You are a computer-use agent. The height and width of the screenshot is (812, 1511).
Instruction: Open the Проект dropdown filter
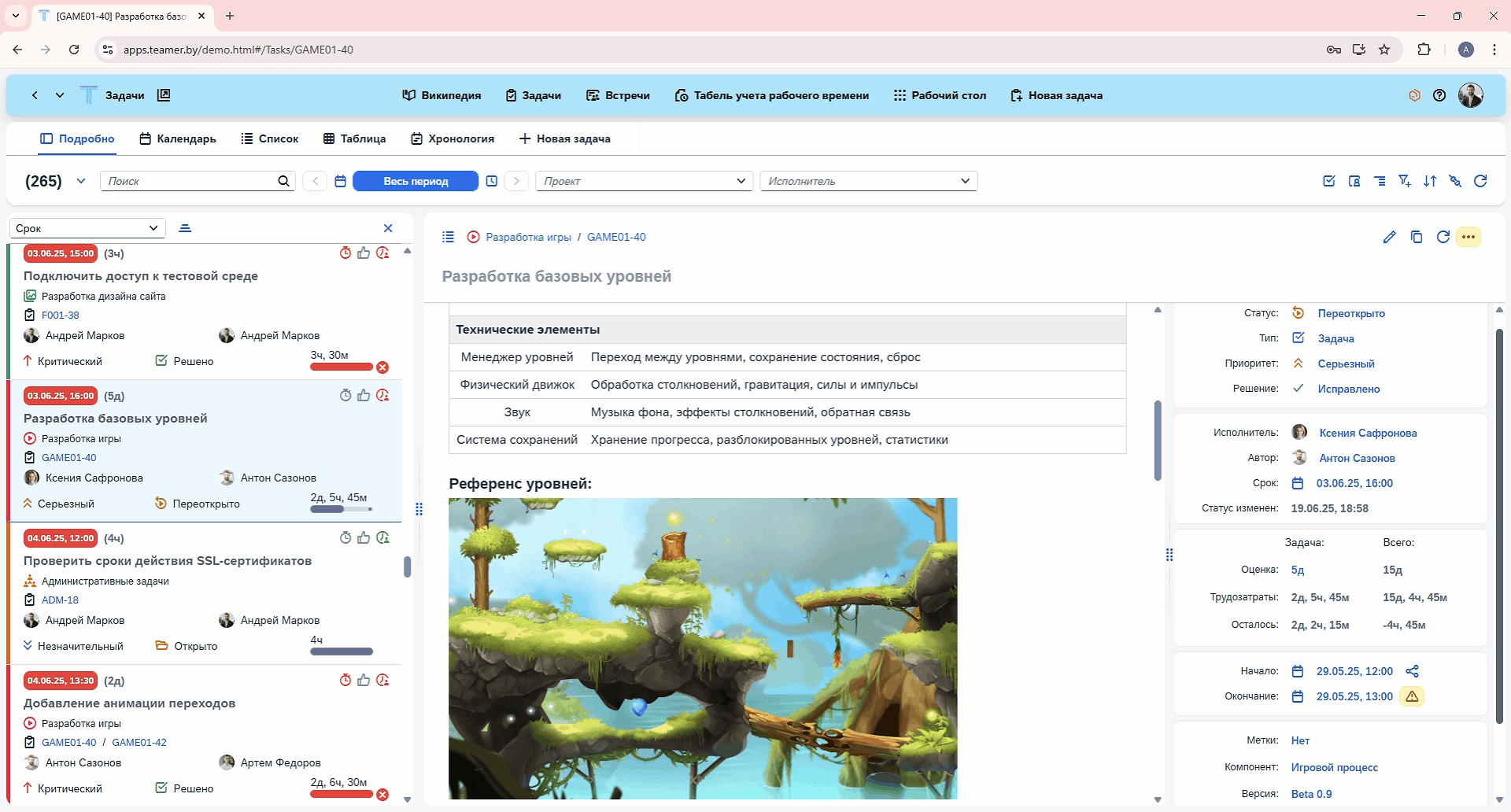[x=644, y=181]
